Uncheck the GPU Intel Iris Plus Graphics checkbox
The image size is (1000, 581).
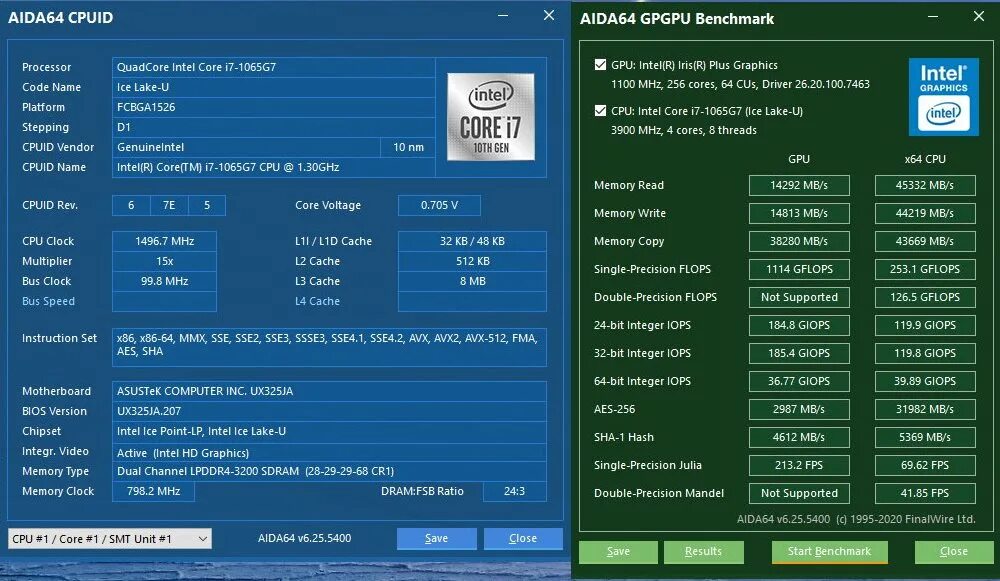600,64
